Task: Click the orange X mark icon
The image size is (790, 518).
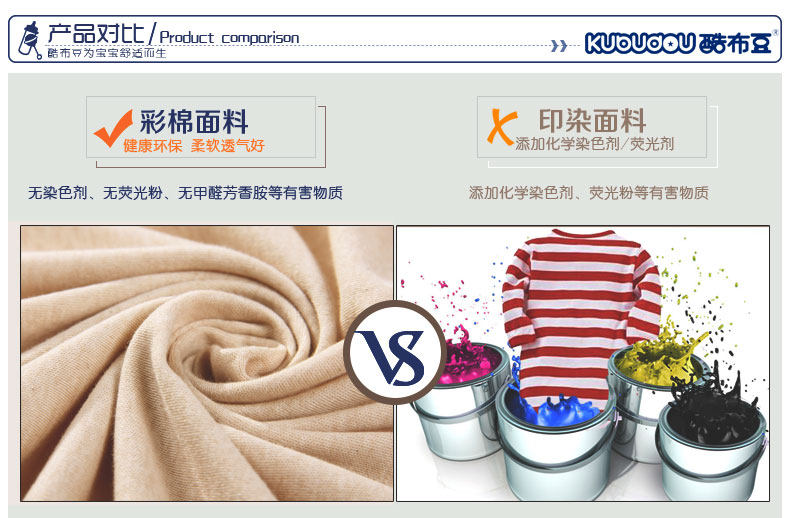Action: point(502,126)
